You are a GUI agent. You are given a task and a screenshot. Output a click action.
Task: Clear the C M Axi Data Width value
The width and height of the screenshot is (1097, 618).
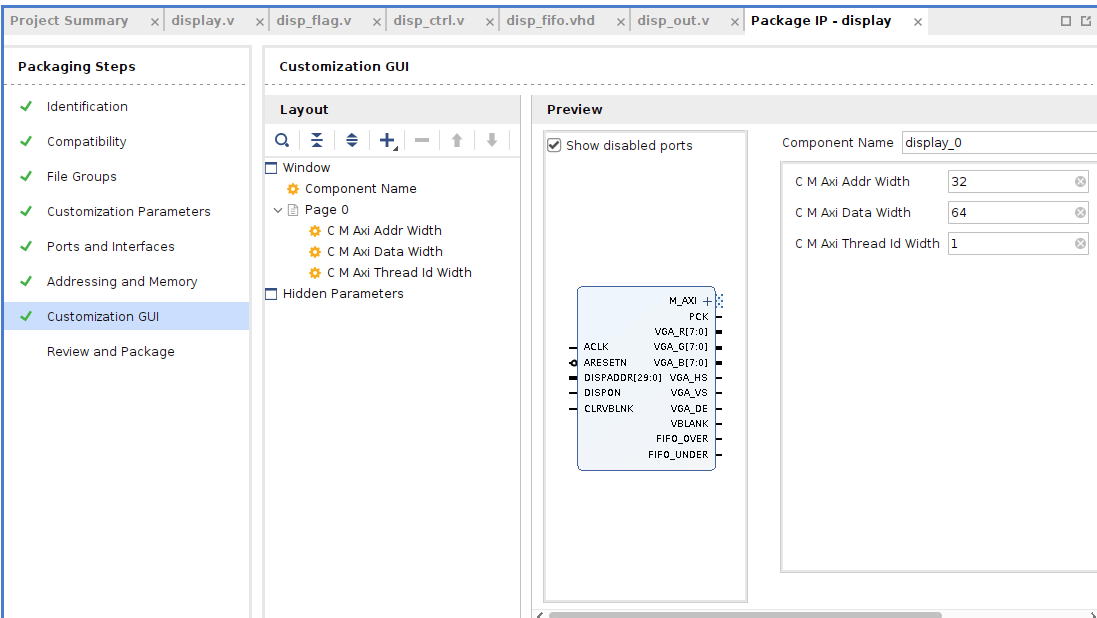[1080, 213]
